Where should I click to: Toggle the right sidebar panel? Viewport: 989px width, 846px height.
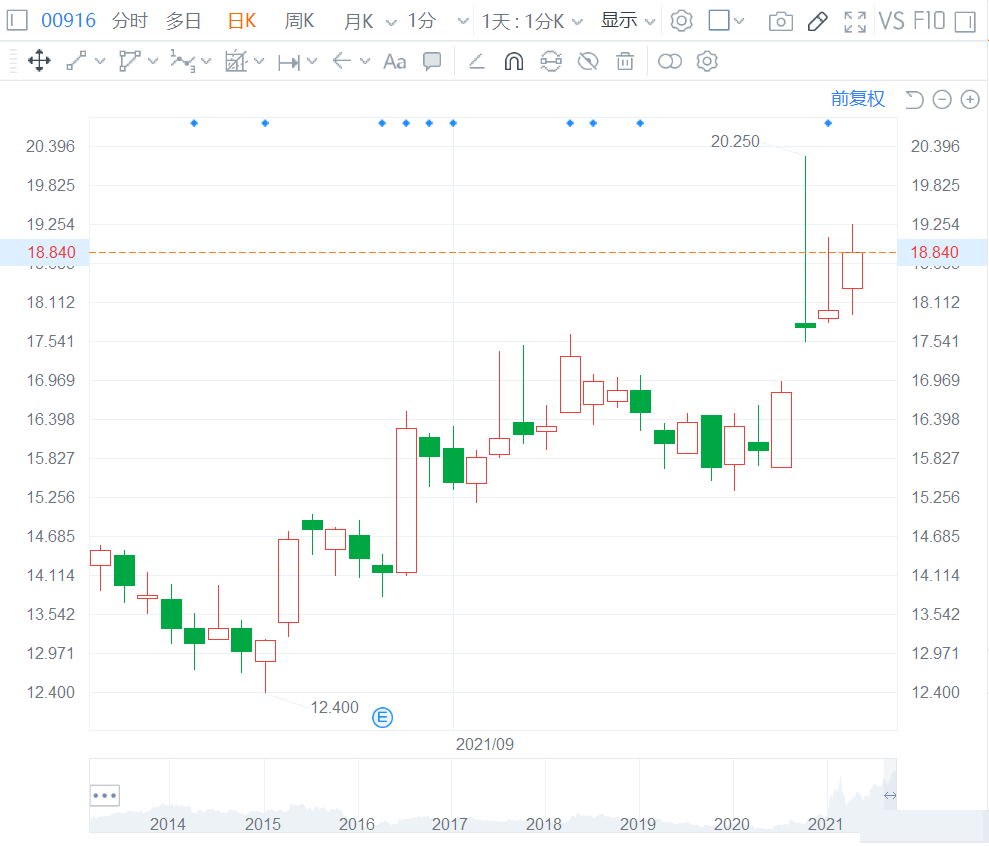click(x=964, y=21)
